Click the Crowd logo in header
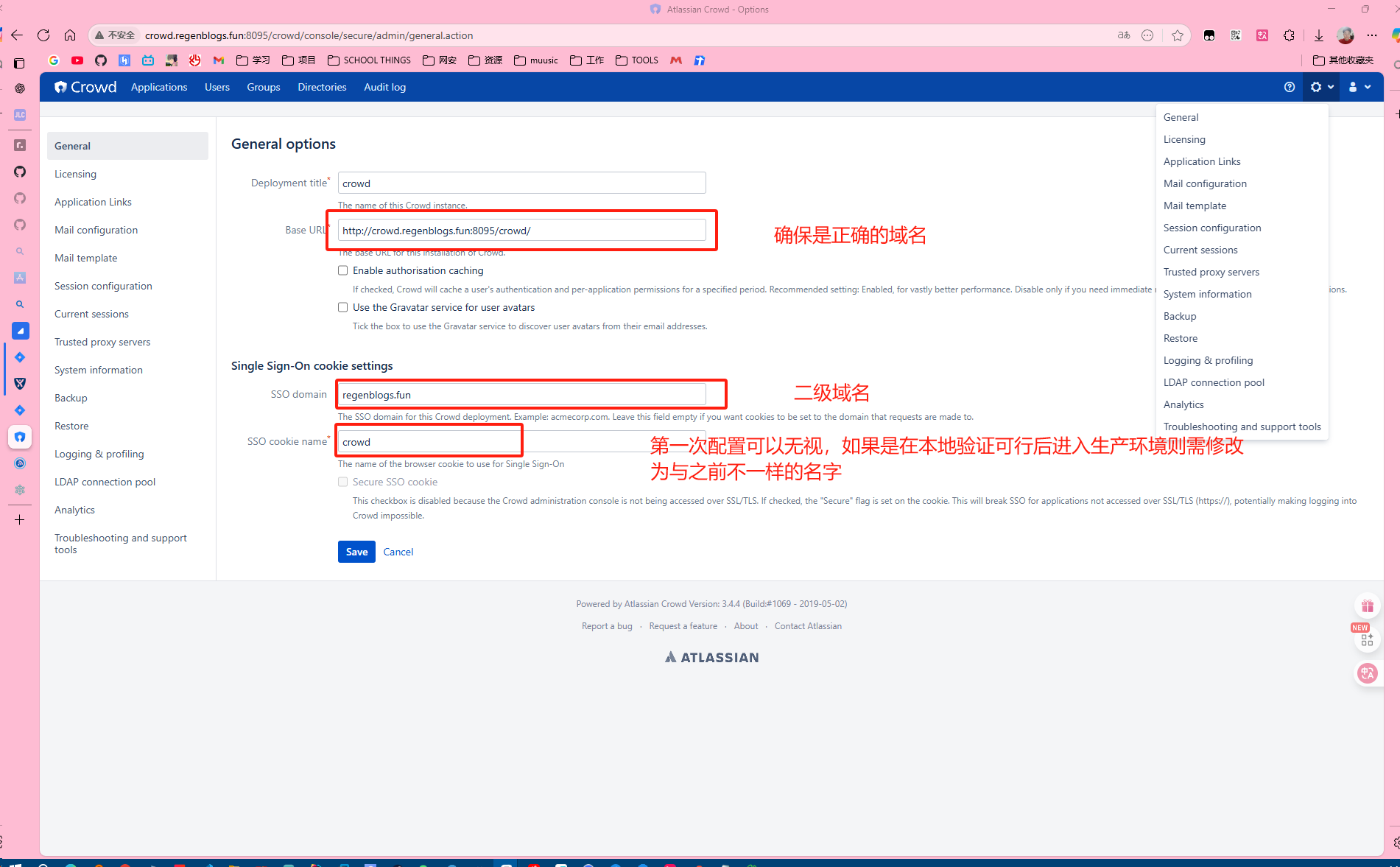Screen dimensions: 1400x867 pos(85,87)
